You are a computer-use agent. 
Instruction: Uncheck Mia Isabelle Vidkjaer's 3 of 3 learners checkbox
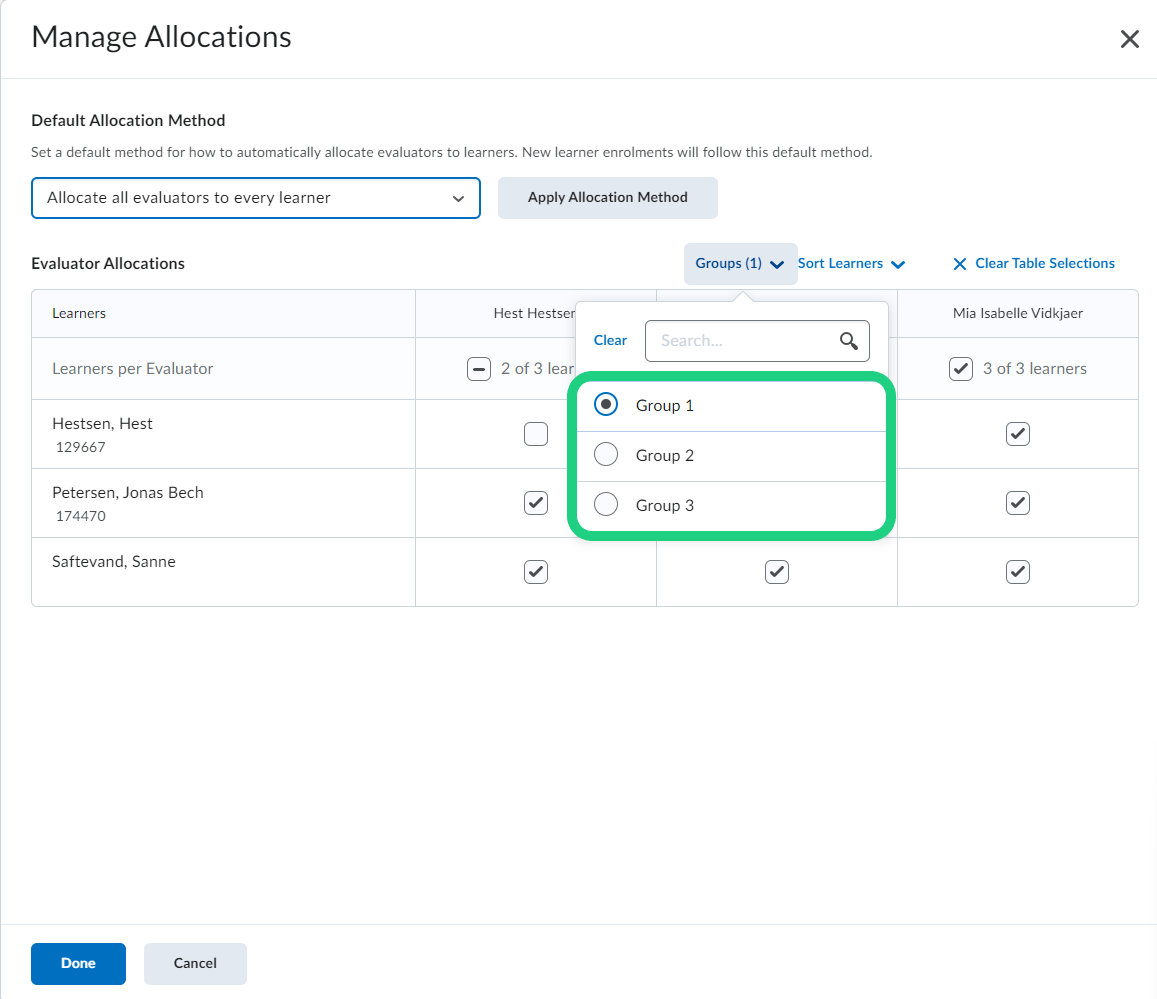click(x=960, y=369)
